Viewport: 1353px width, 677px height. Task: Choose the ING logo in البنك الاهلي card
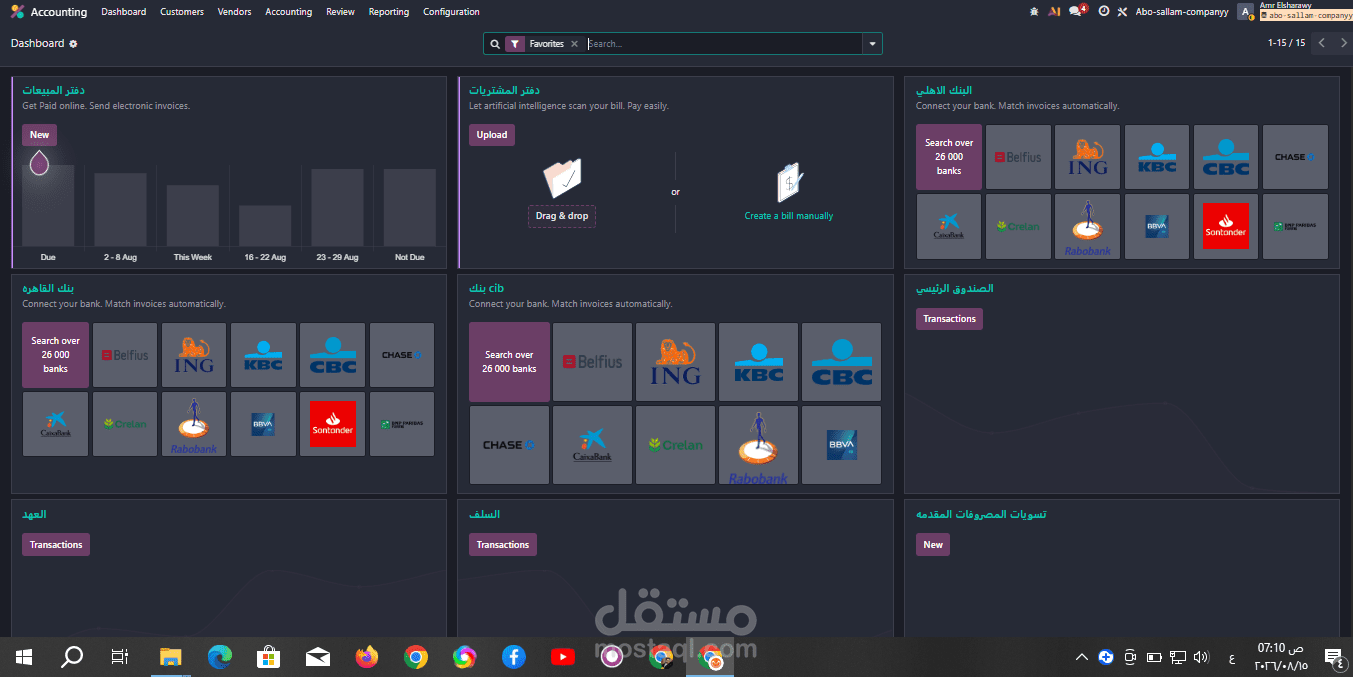click(x=1088, y=157)
